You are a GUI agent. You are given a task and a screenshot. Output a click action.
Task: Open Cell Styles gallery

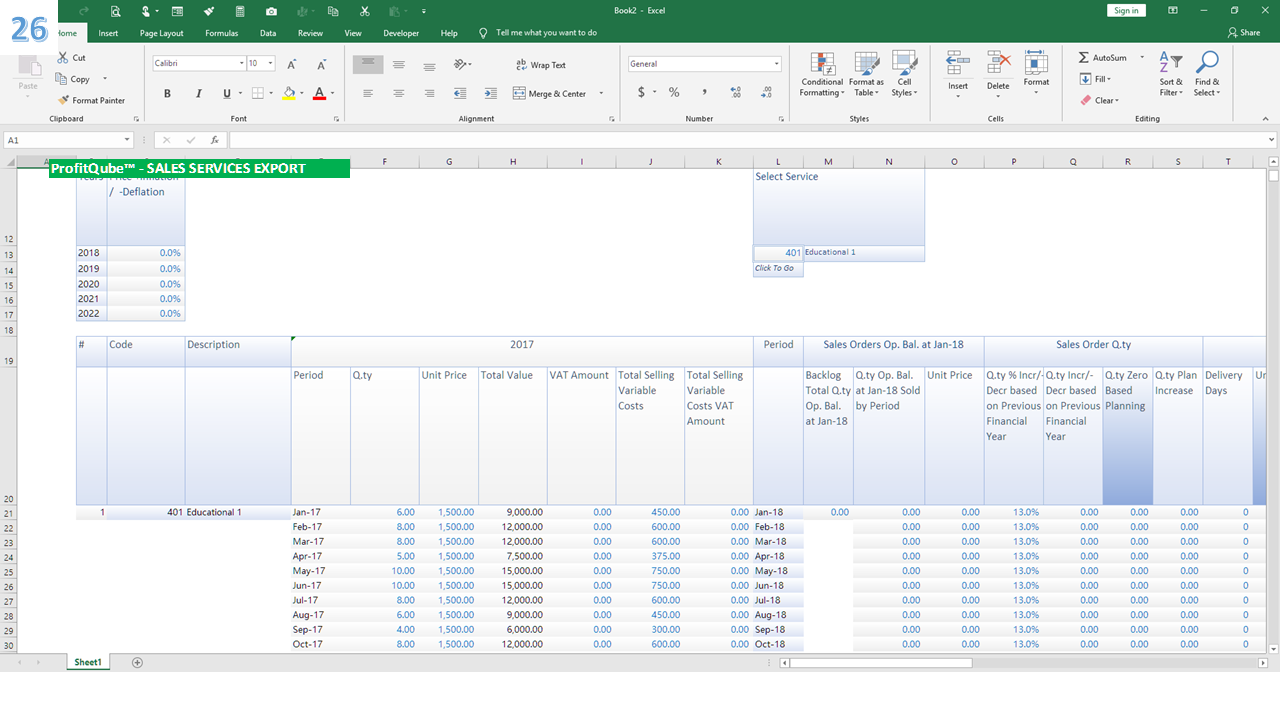904,75
